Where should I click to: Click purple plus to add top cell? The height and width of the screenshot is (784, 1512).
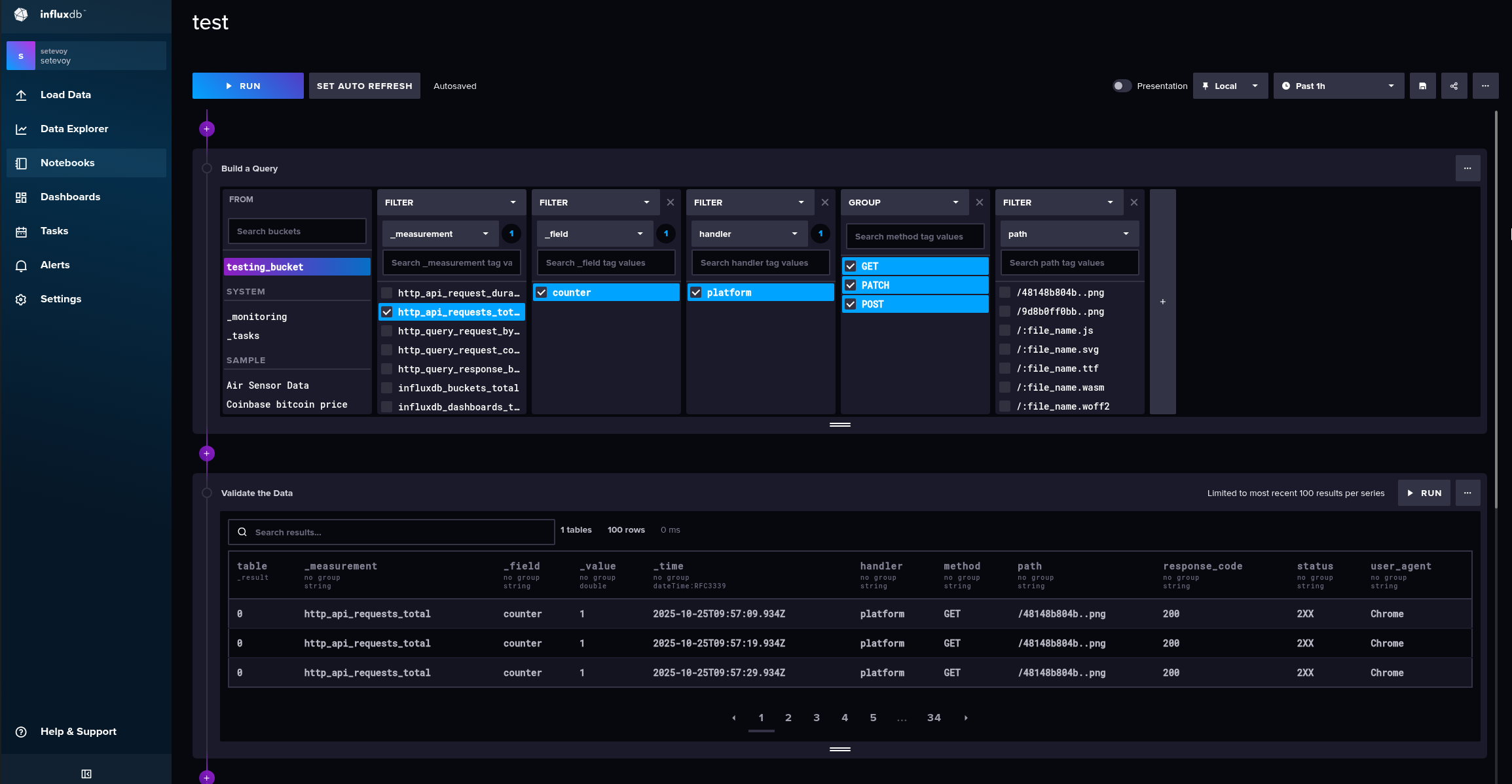pos(207,129)
